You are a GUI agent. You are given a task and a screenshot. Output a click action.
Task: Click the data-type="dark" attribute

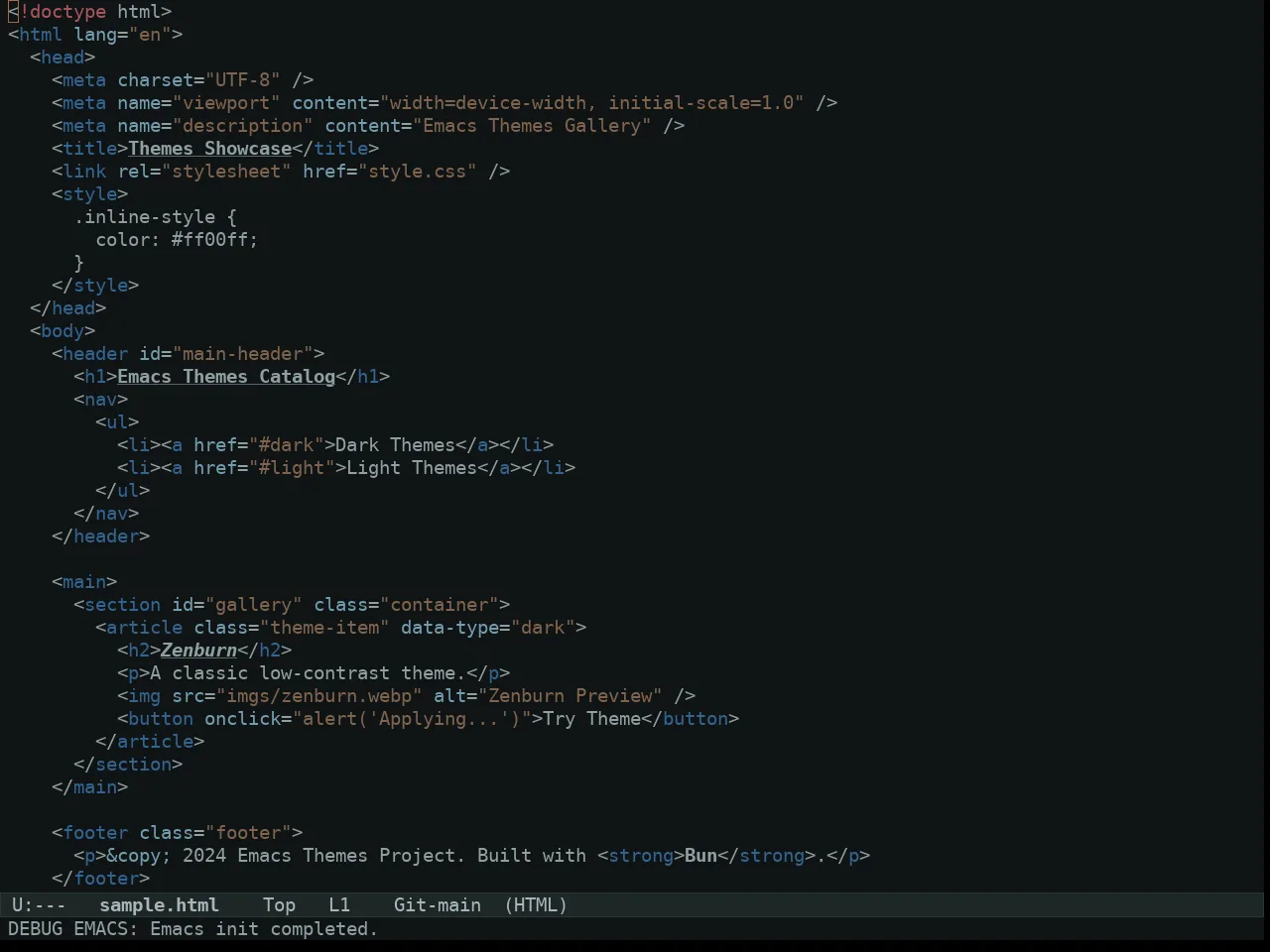click(x=488, y=628)
